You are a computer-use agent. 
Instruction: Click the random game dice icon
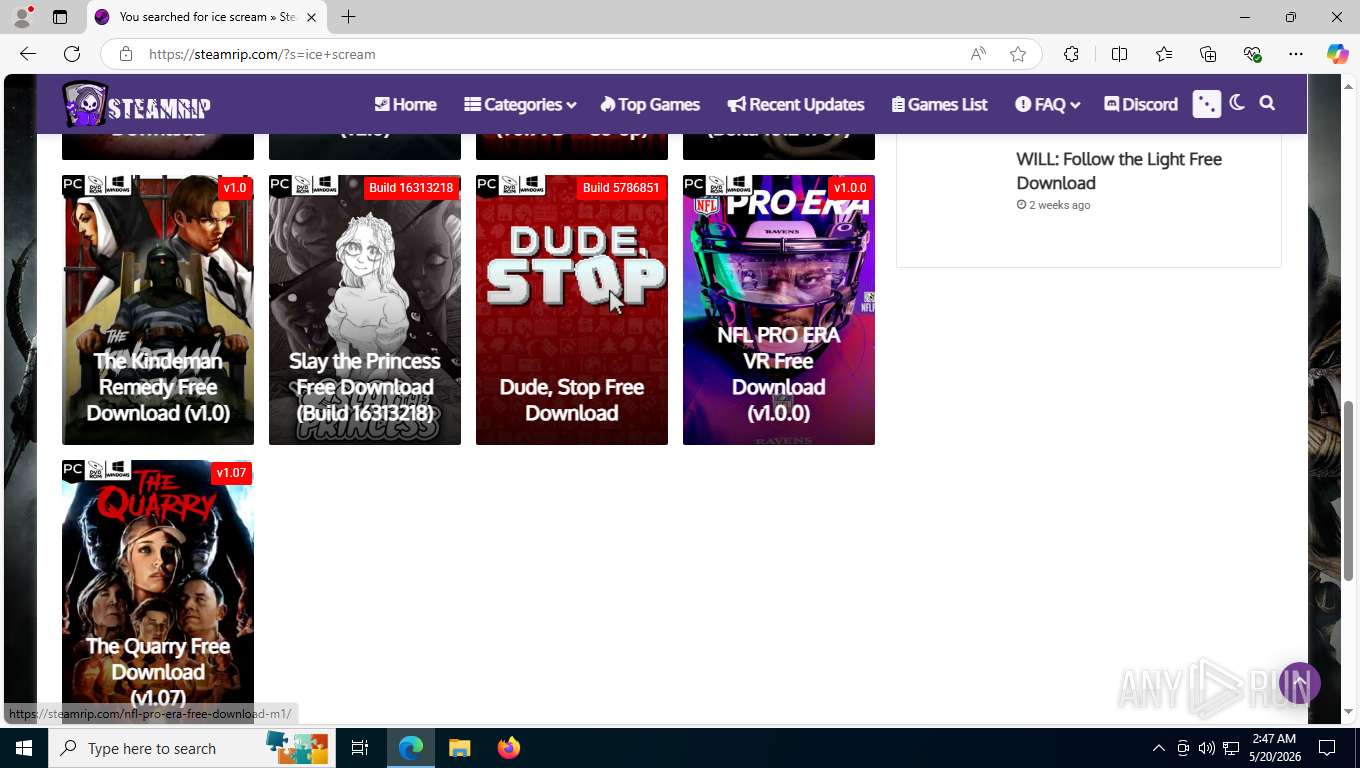[1207, 104]
